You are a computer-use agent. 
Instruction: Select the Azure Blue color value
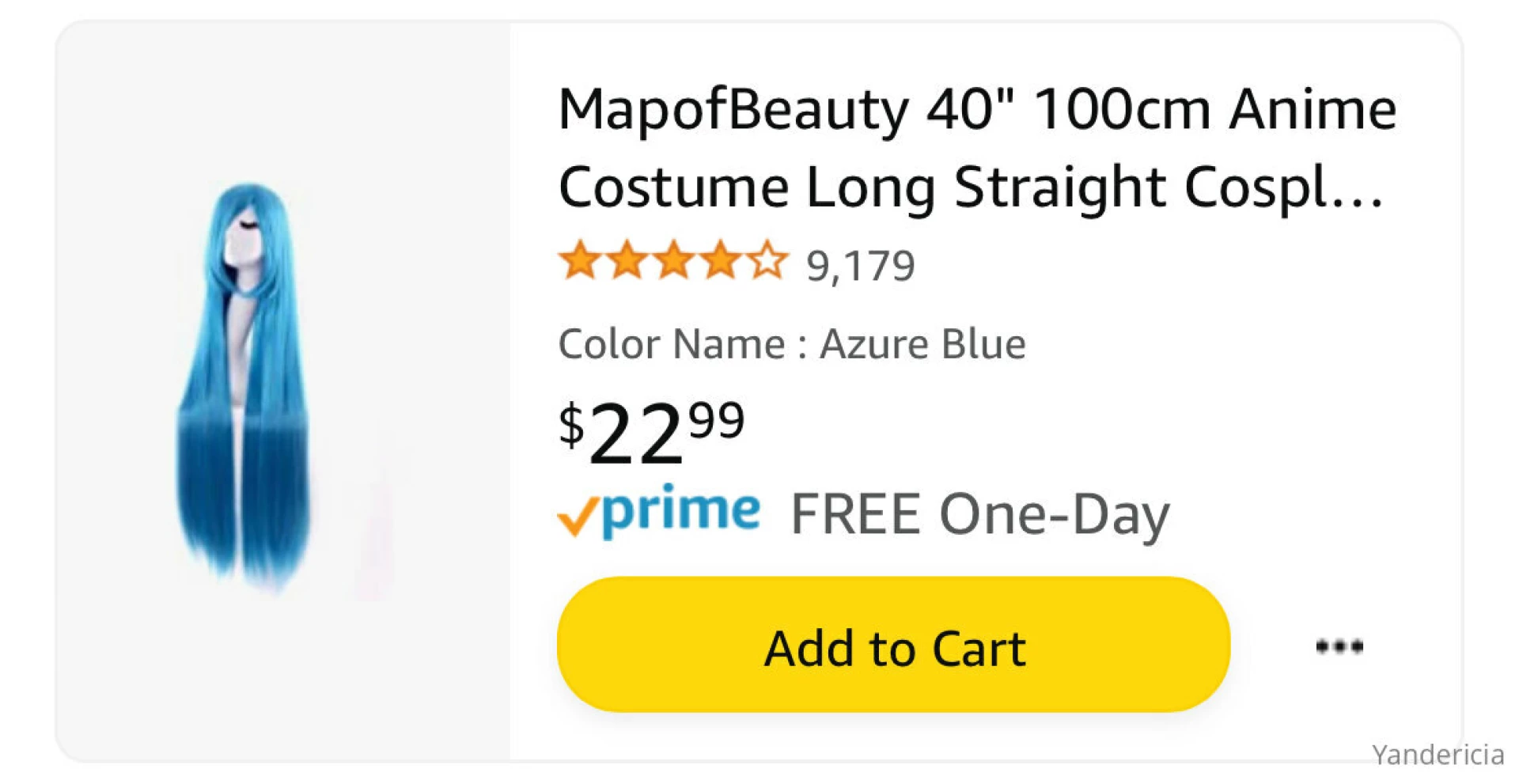click(x=922, y=344)
